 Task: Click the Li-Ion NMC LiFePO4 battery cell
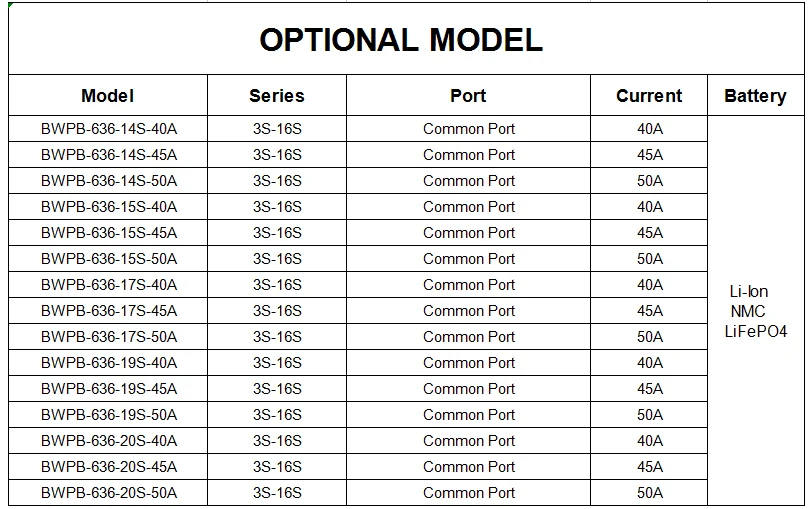pos(755,311)
